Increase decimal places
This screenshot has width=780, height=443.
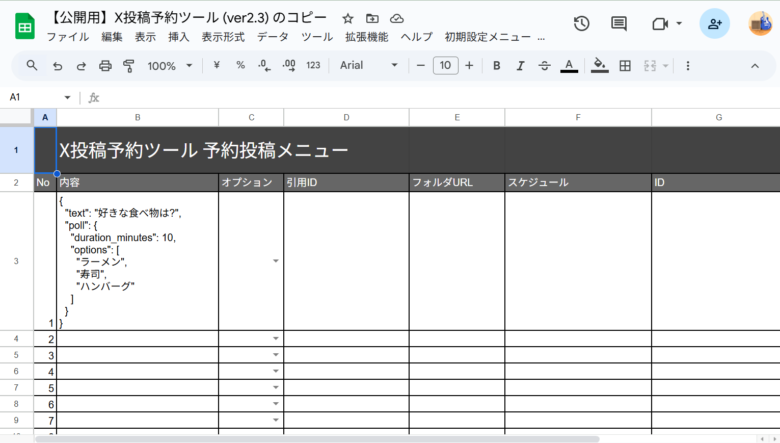pos(289,66)
